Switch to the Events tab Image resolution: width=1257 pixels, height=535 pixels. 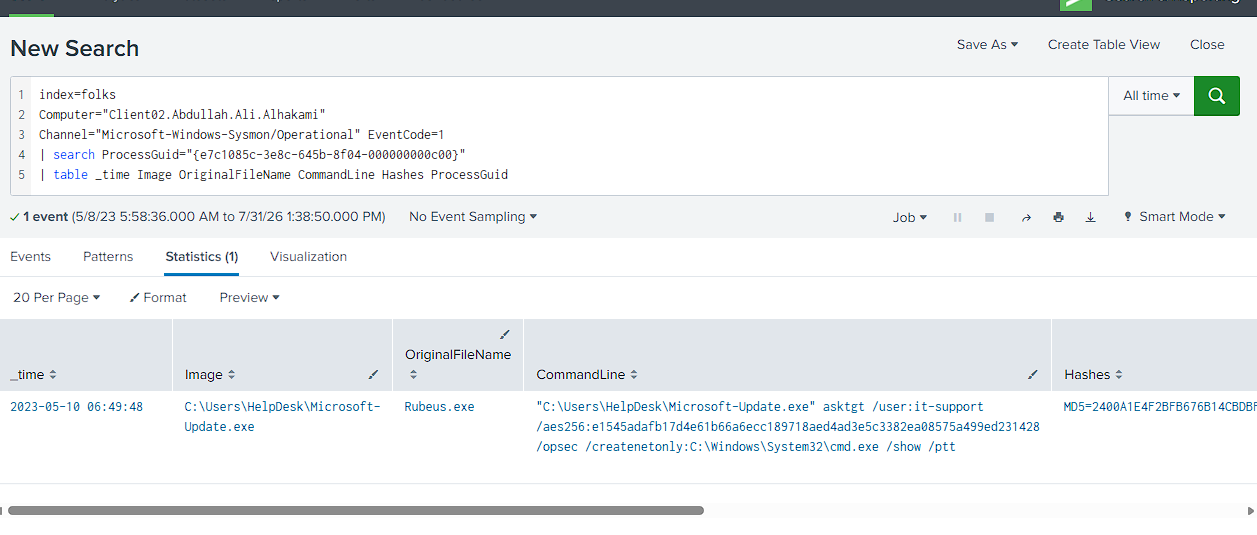coord(30,256)
